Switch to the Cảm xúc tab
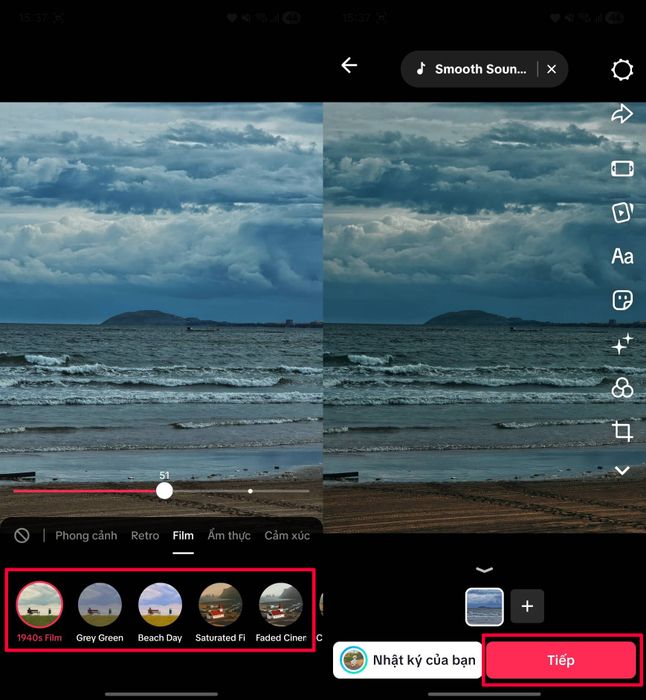 (x=287, y=535)
